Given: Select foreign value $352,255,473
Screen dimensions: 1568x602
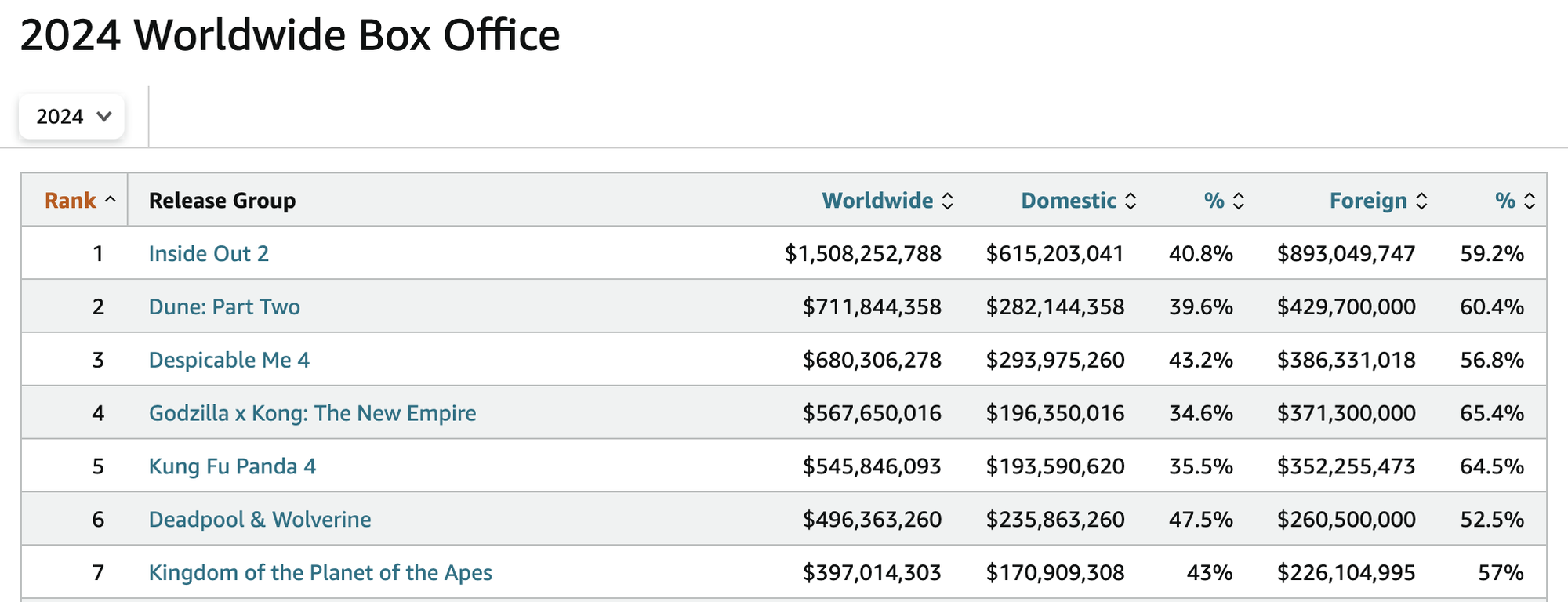Looking at the screenshot, I should (x=1346, y=467).
